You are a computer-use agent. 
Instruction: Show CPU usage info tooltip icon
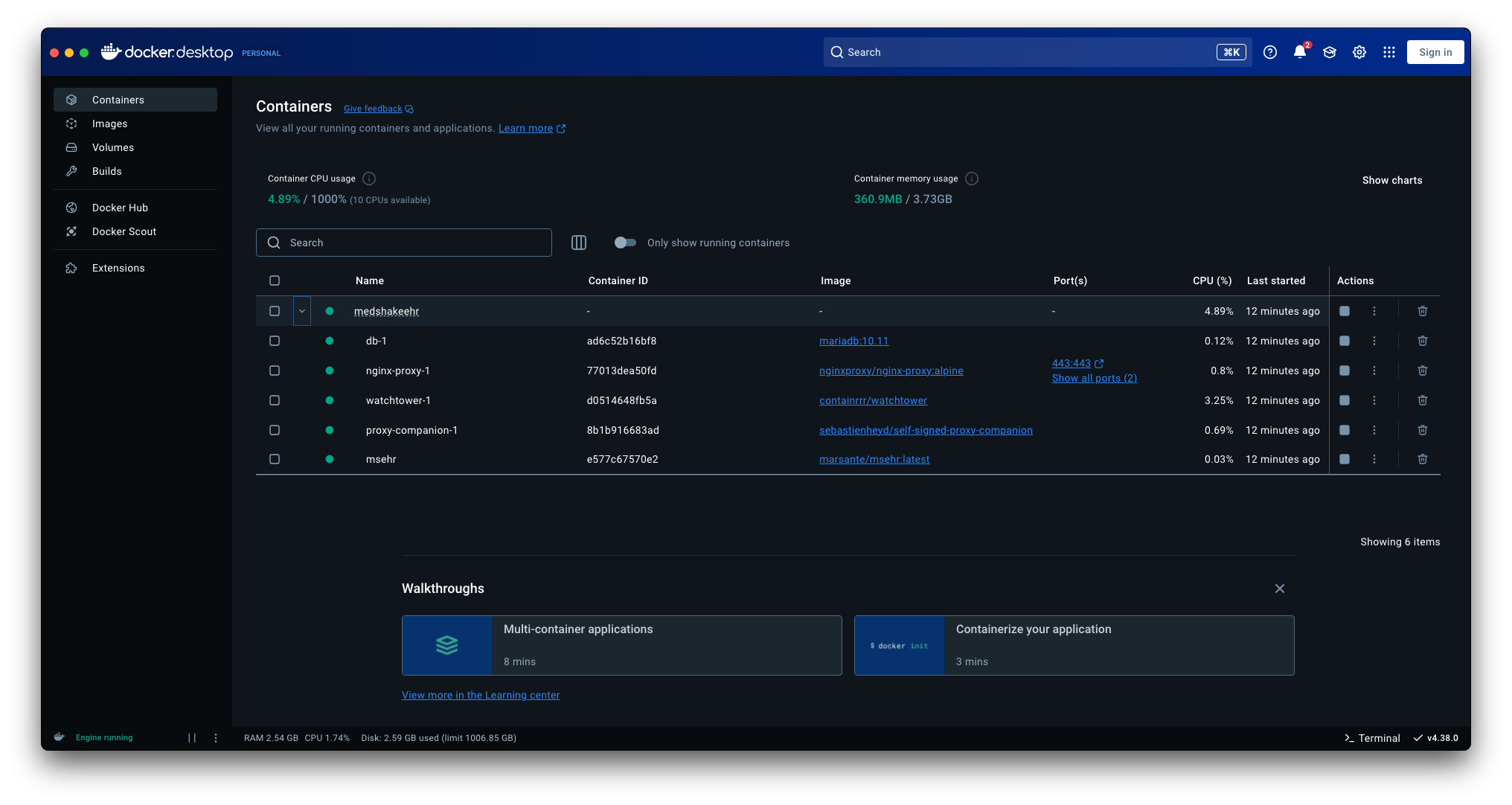pyautogui.click(x=369, y=179)
